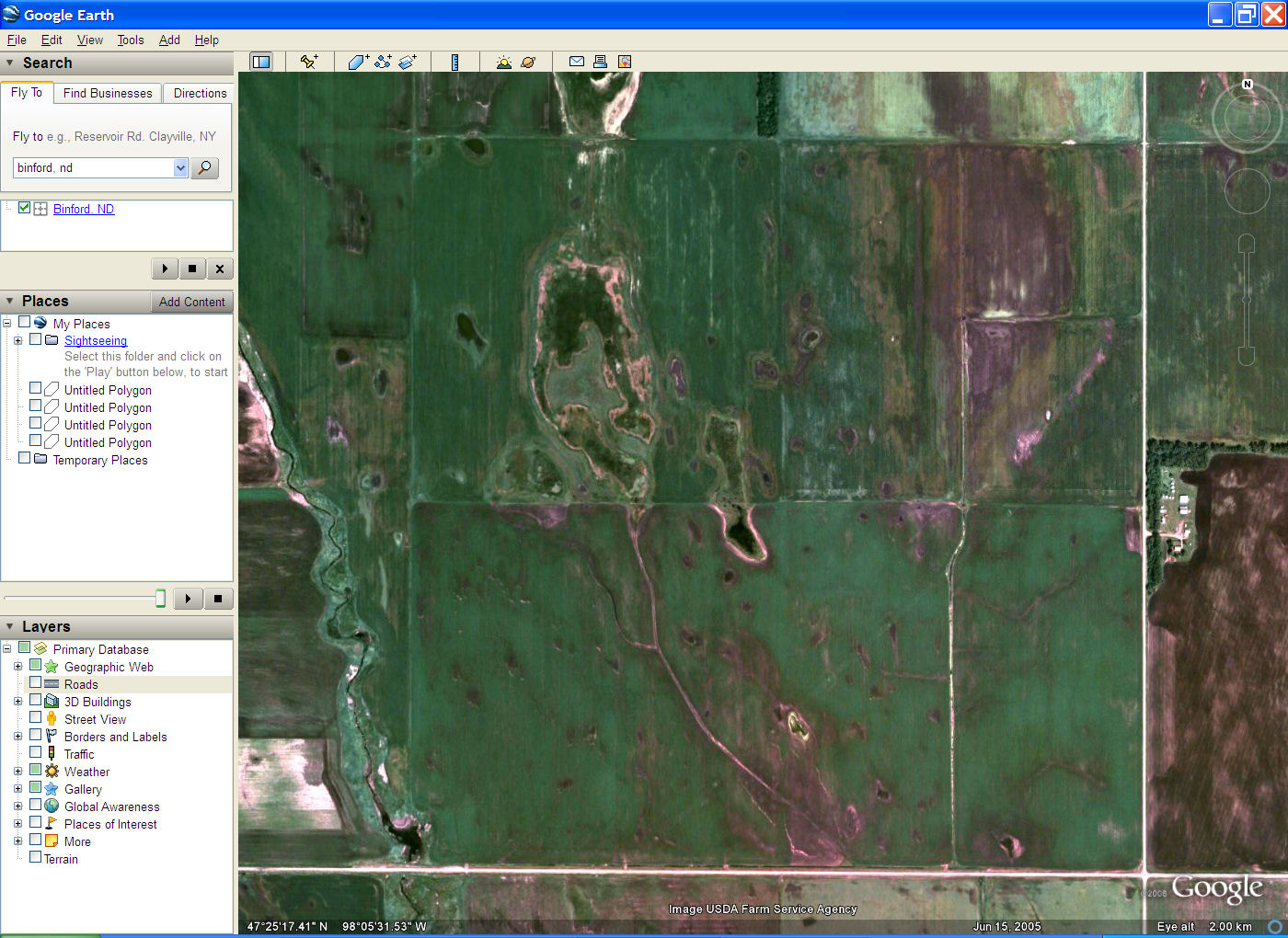The height and width of the screenshot is (938, 1288).
Task: Check the Temporary Places checkbox
Action: click(24, 458)
